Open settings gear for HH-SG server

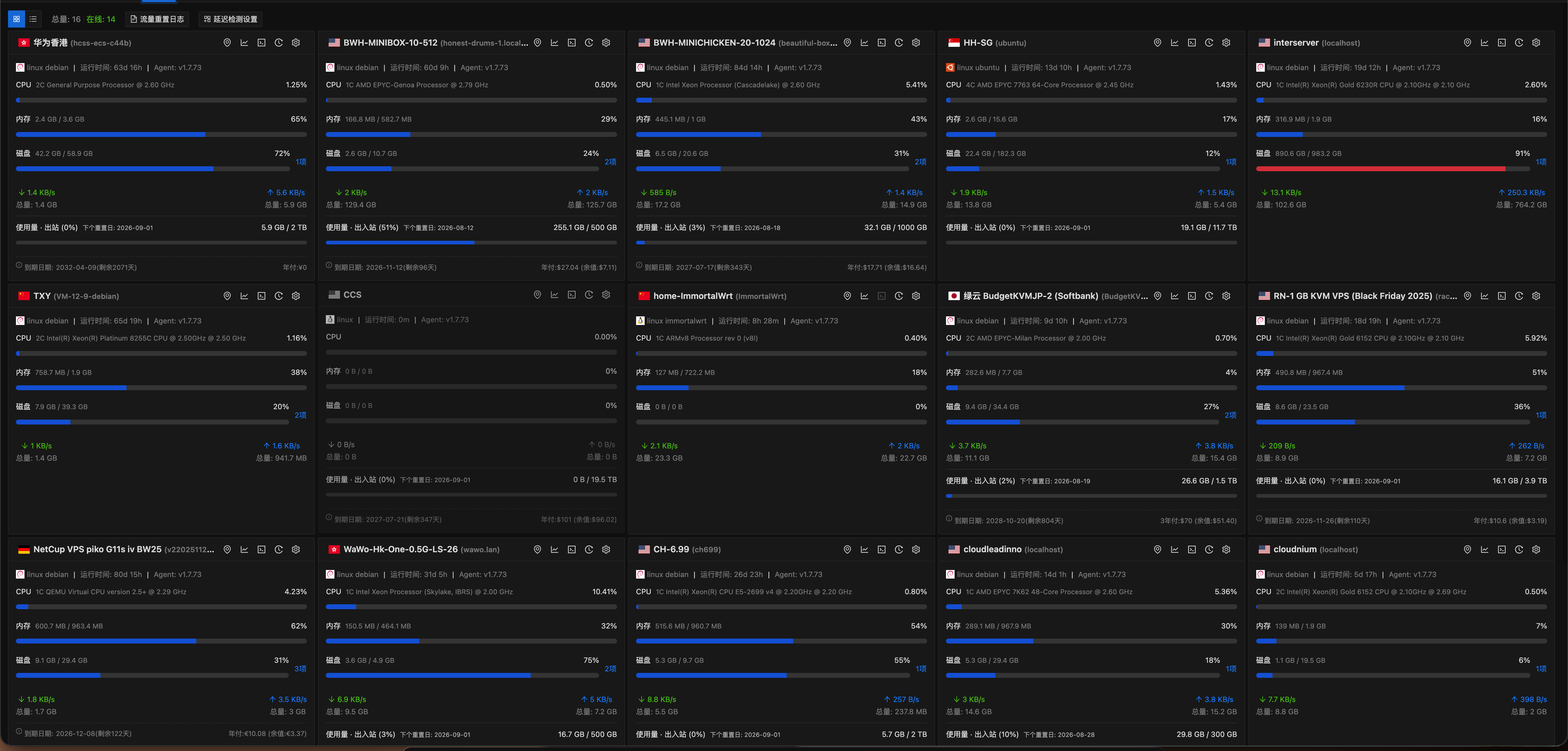tap(1226, 43)
